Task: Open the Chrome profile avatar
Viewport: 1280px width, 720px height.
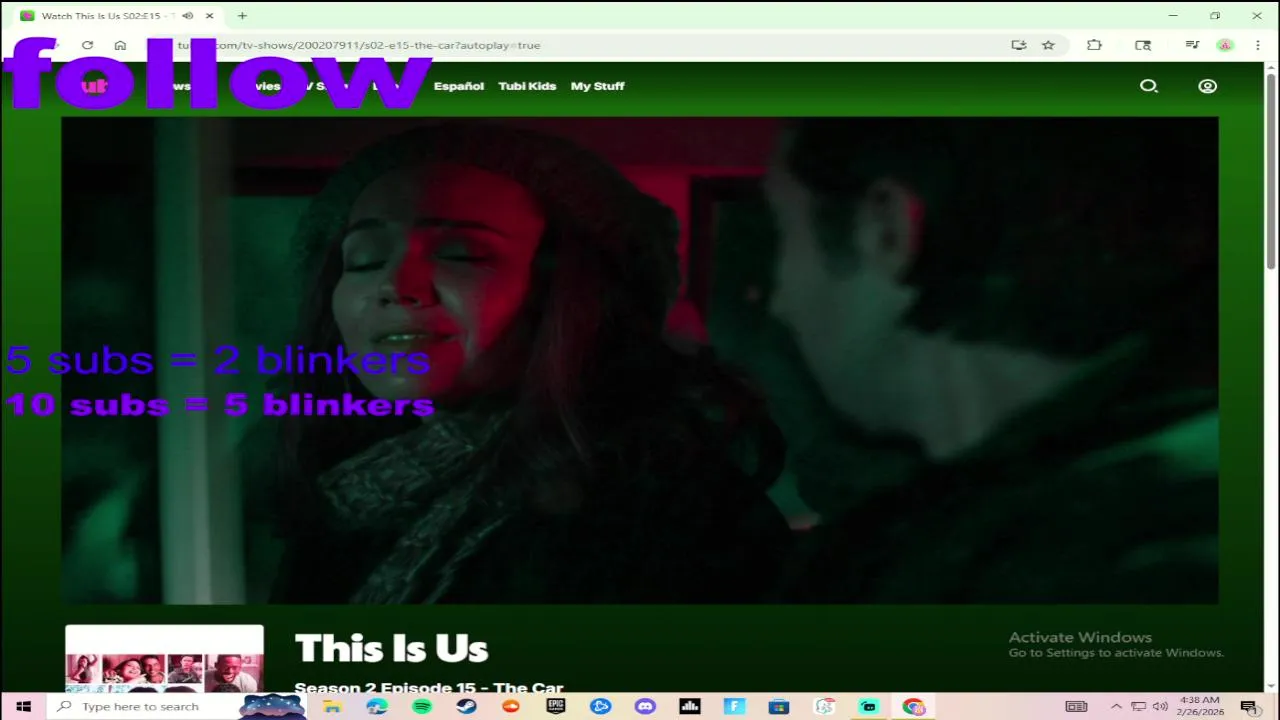Action: point(1225,45)
